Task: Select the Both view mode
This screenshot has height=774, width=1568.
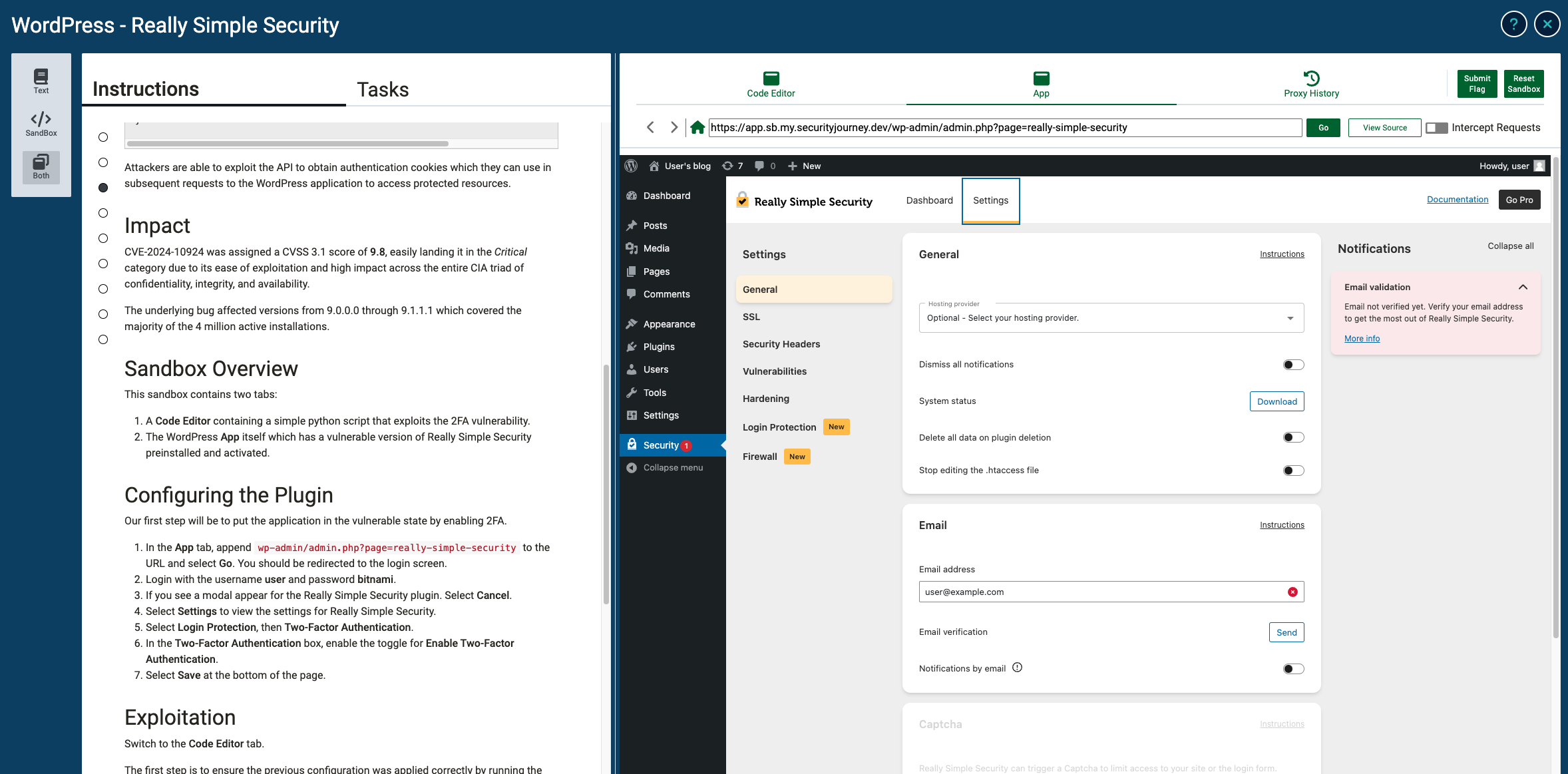Action: click(41, 166)
